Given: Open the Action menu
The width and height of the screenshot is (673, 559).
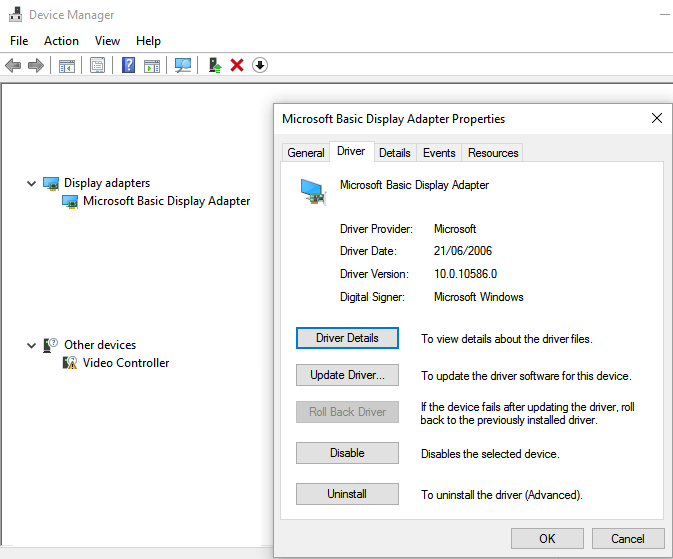Looking at the screenshot, I should tap(61, 41).
